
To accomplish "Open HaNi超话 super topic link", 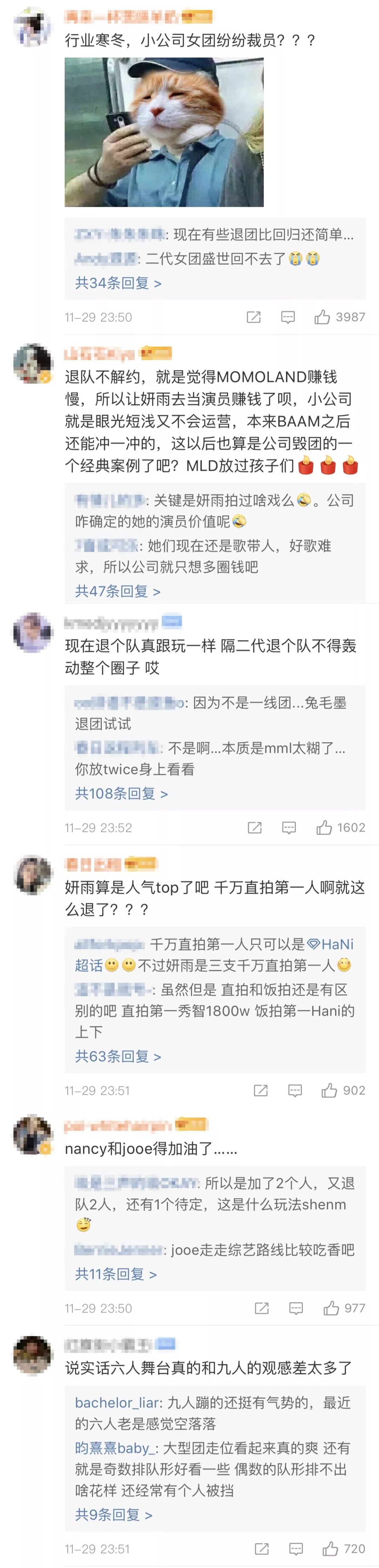I will 214,955.
